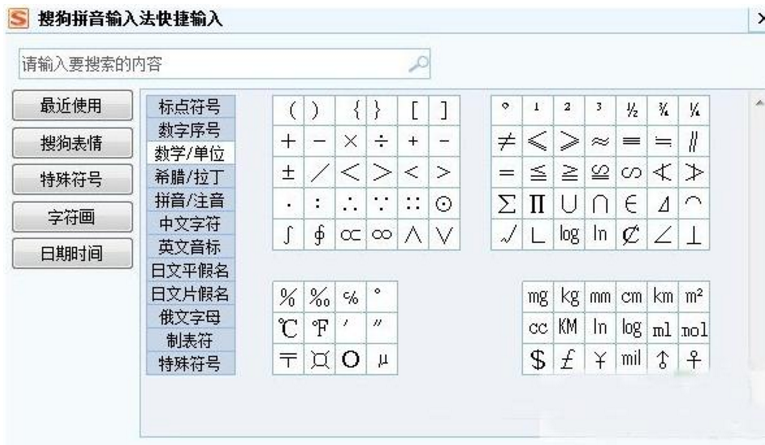Insert the greater-than-or-equal symbol ≥
Screen dimensions: 765x445
(x=568, y=172)
